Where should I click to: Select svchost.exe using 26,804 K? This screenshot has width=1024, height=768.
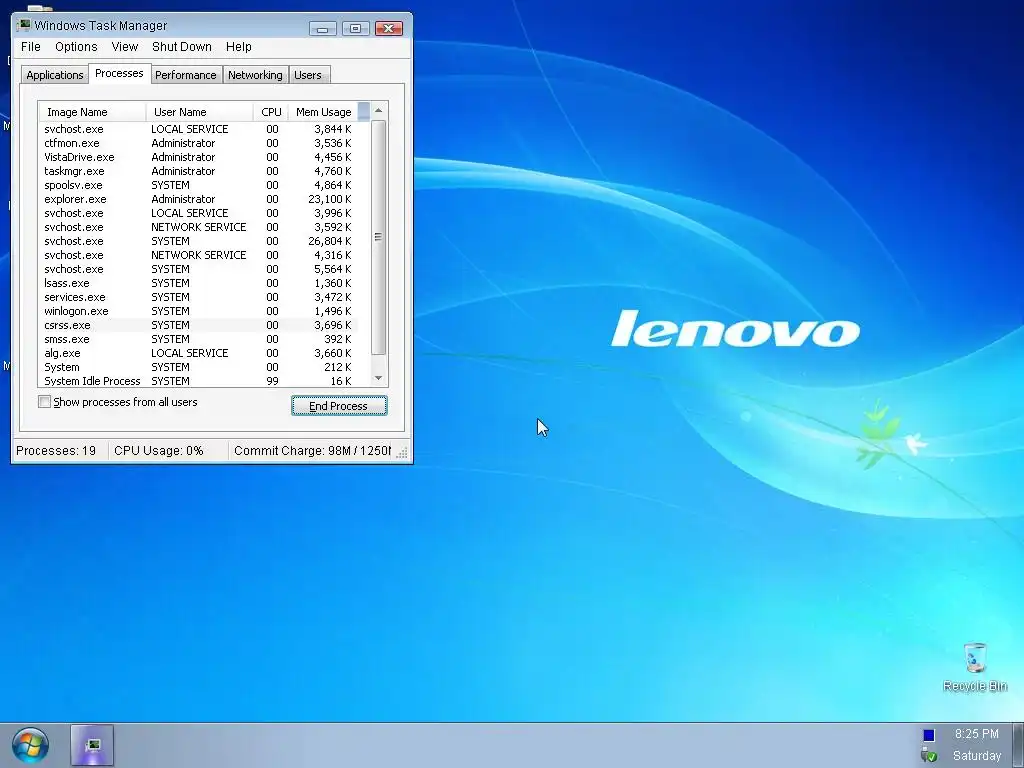tap(198, 241)
